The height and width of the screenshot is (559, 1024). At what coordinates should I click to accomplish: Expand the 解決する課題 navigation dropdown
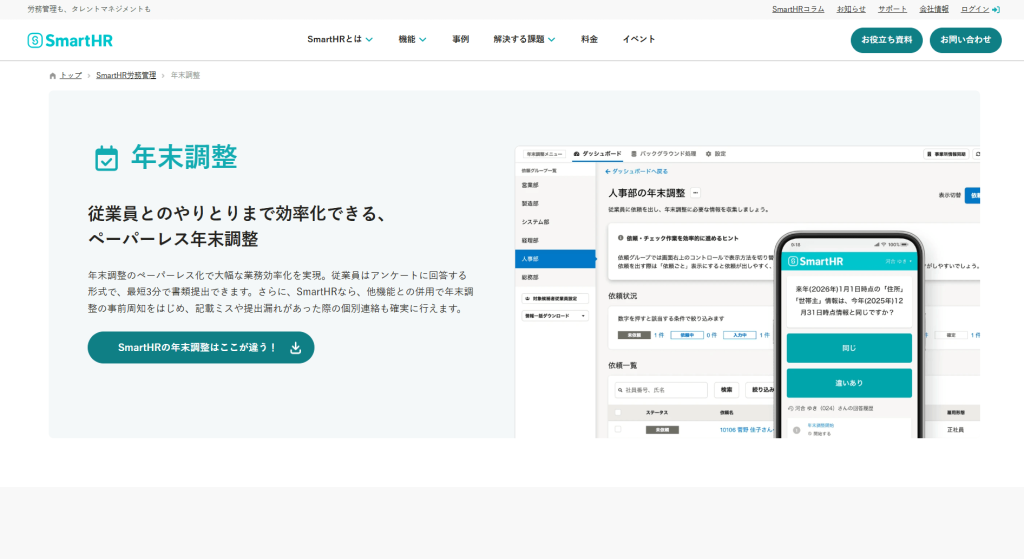(524, 39)
